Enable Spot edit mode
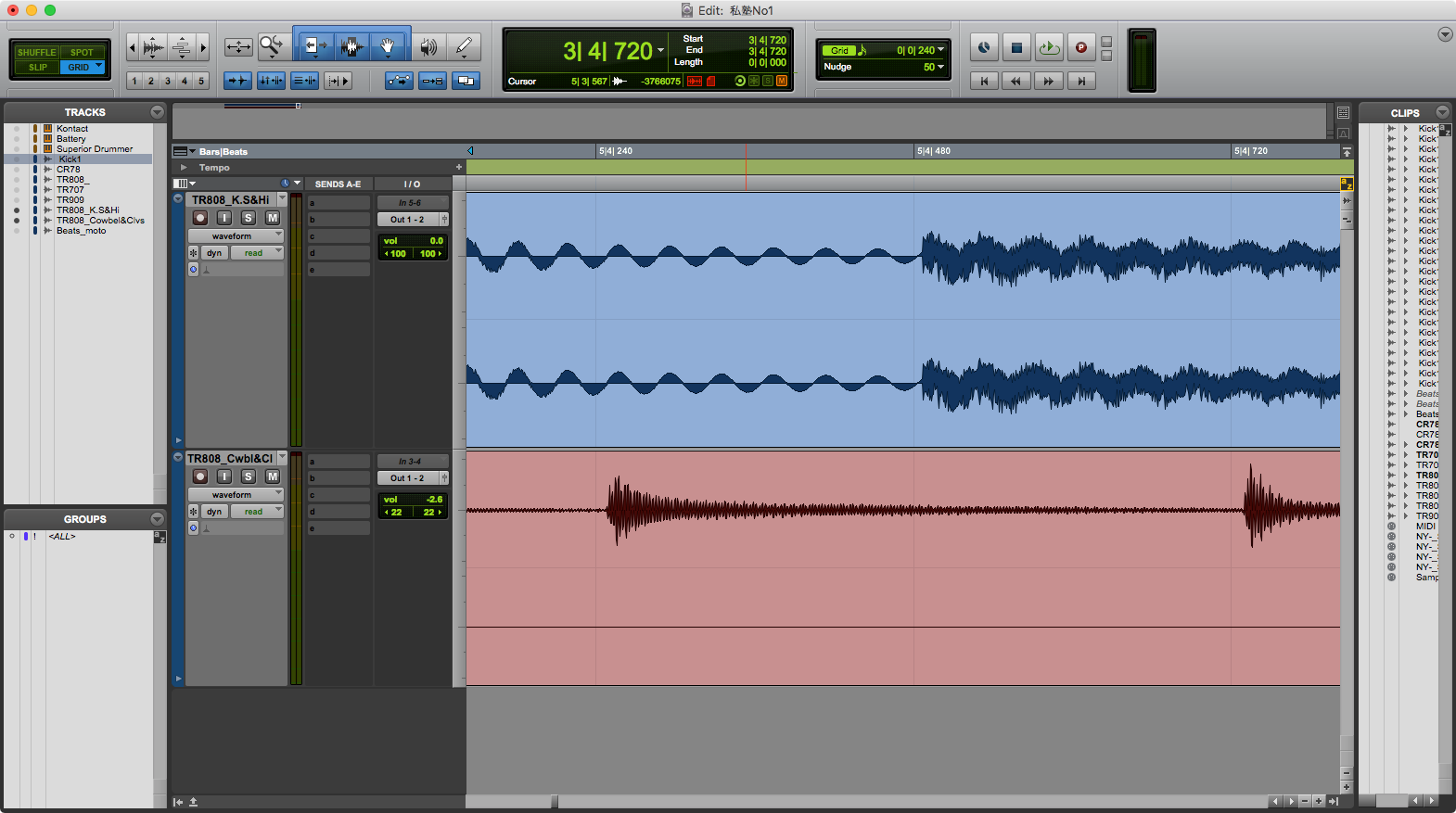1456x813 pixels. [83, 53]
